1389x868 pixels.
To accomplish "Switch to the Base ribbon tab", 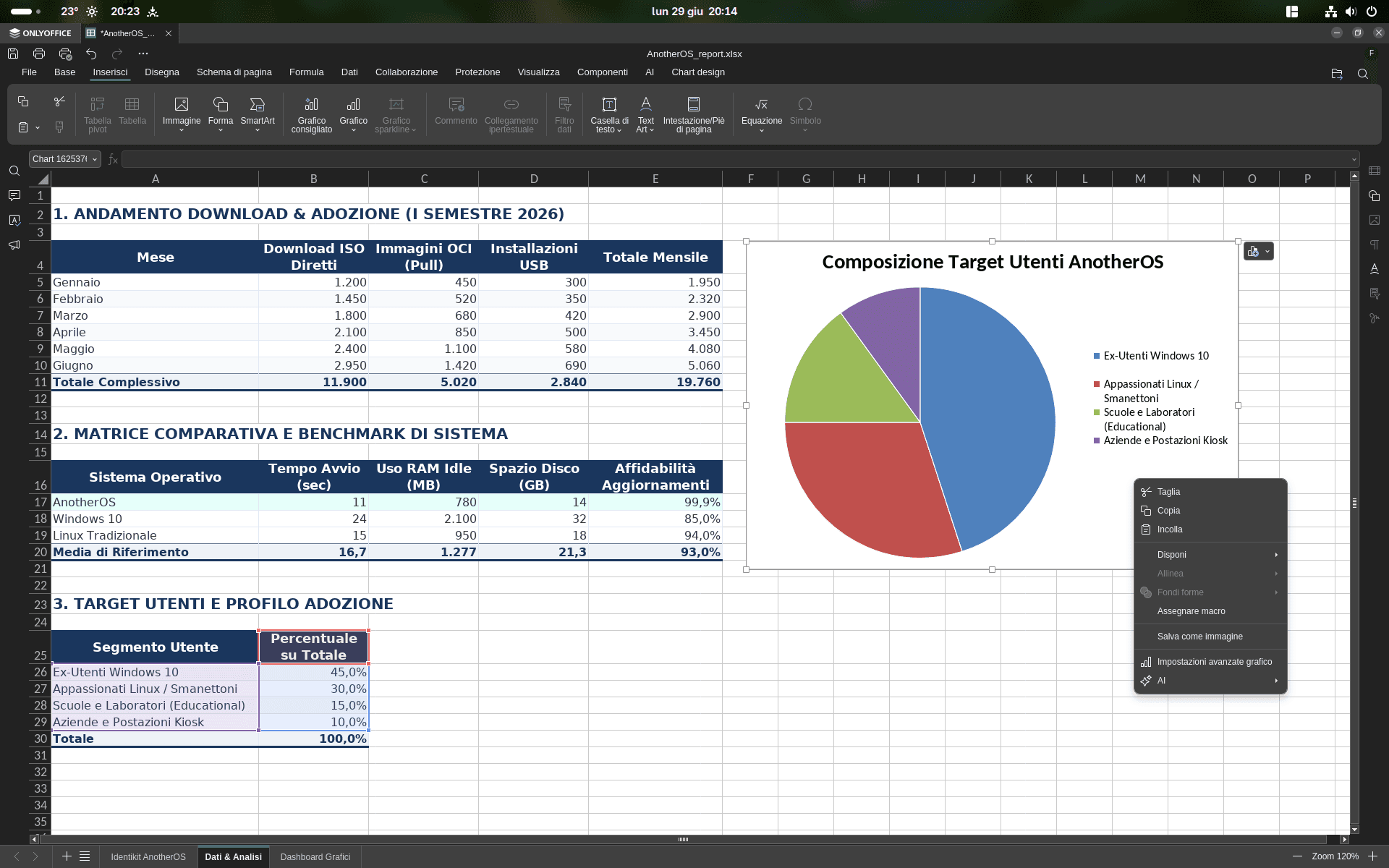I will (x=64, y=72).
